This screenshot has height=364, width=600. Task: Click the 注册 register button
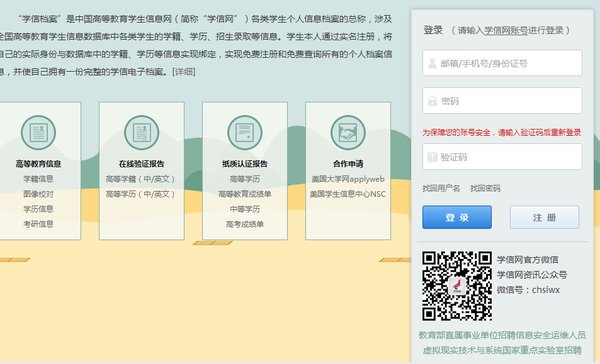pyautogui.click(x=544, y=217)
